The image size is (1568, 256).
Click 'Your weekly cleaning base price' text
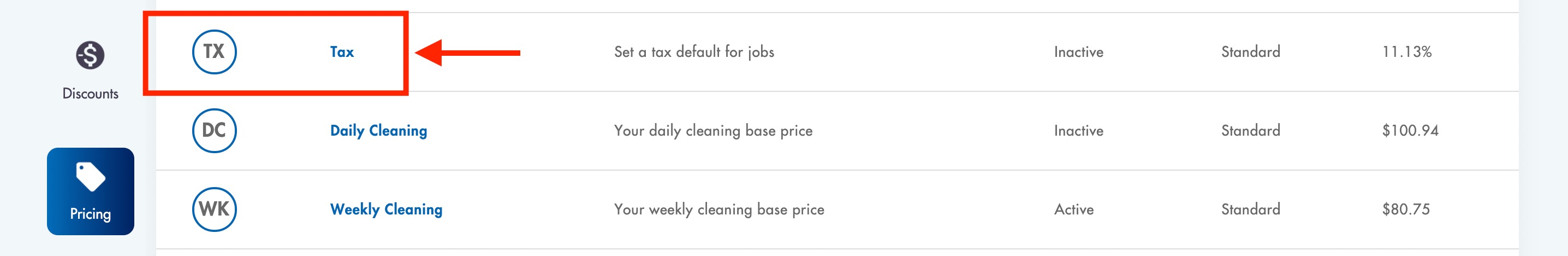tap(719, 209)
